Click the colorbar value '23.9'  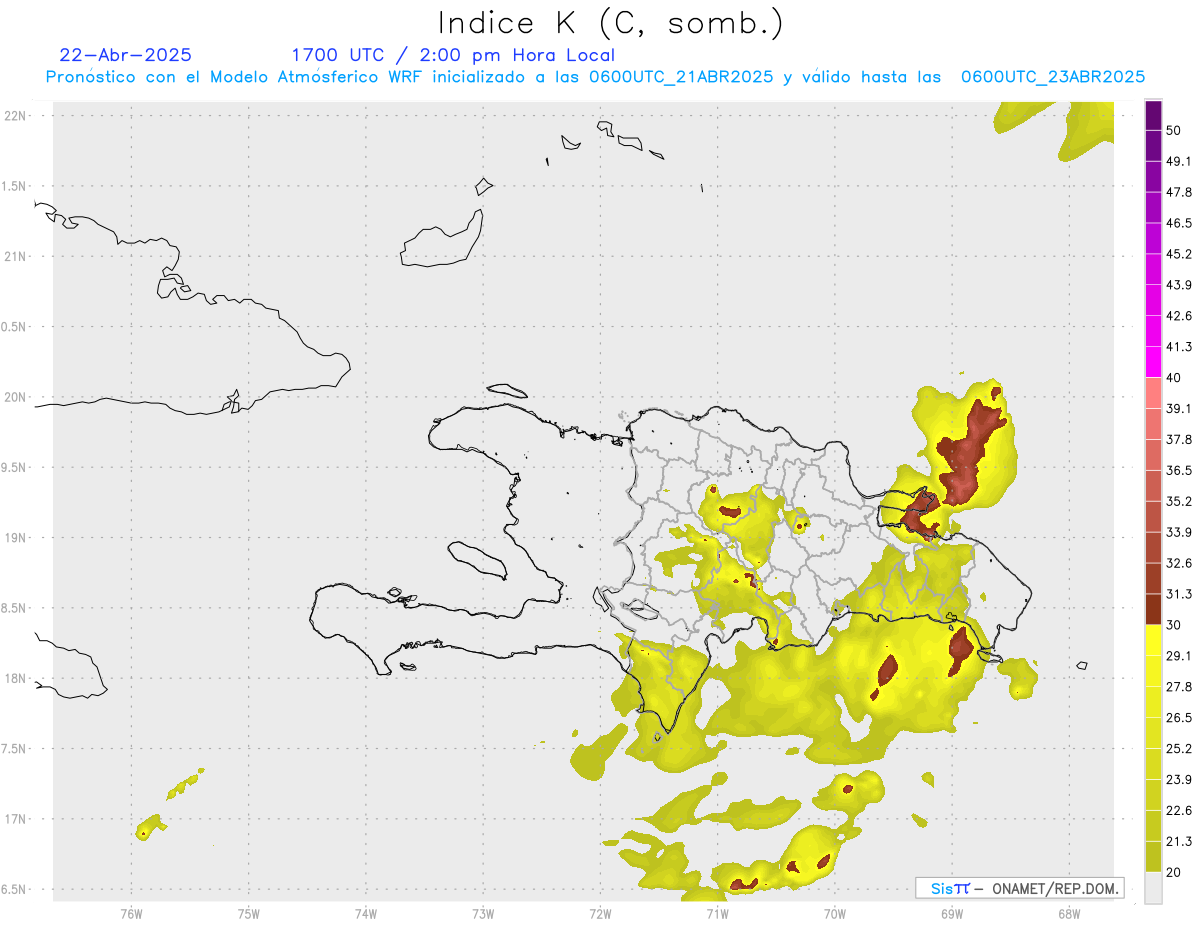click(x=1179, y=780)
